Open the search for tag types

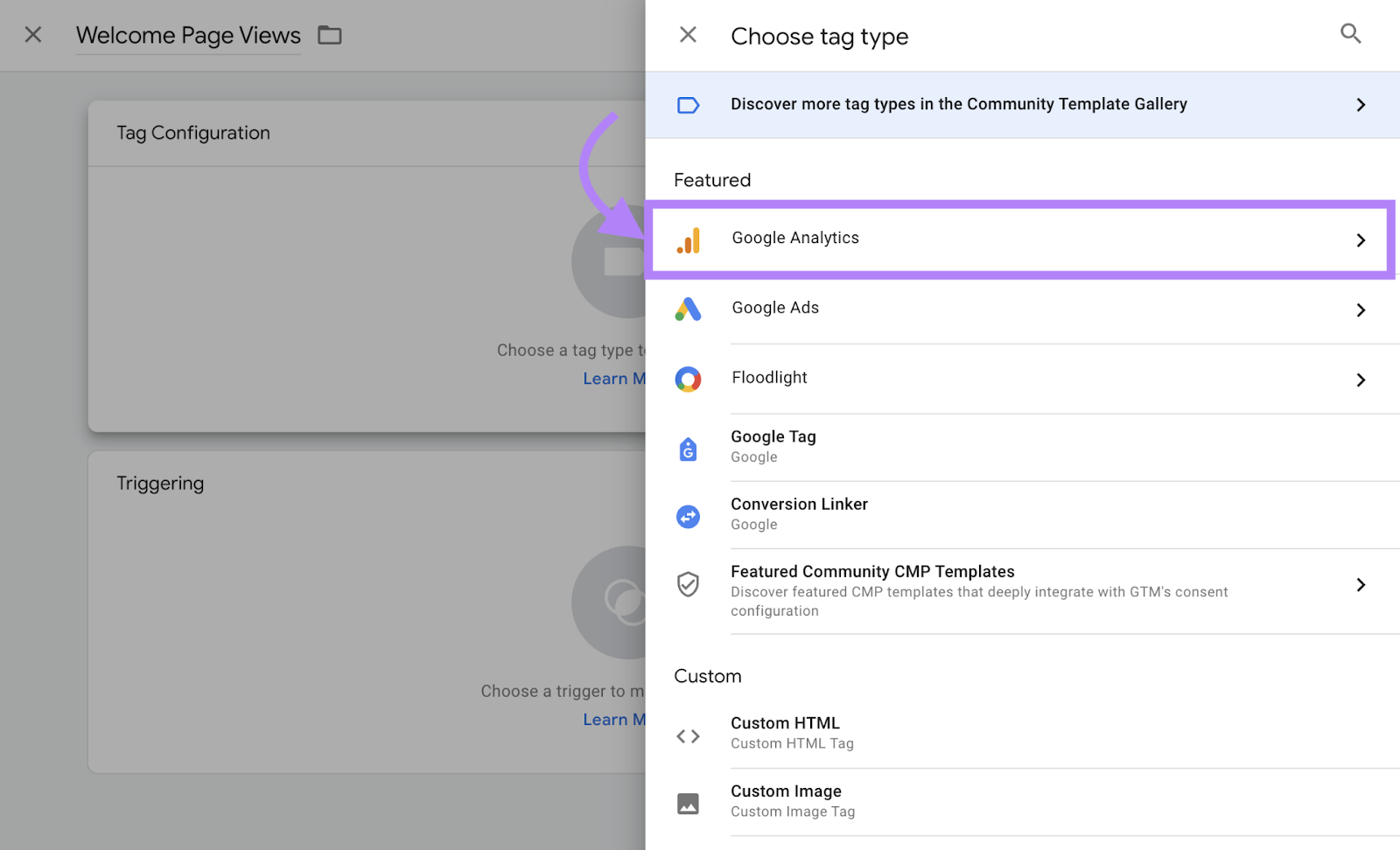[x=1350, y=34]
